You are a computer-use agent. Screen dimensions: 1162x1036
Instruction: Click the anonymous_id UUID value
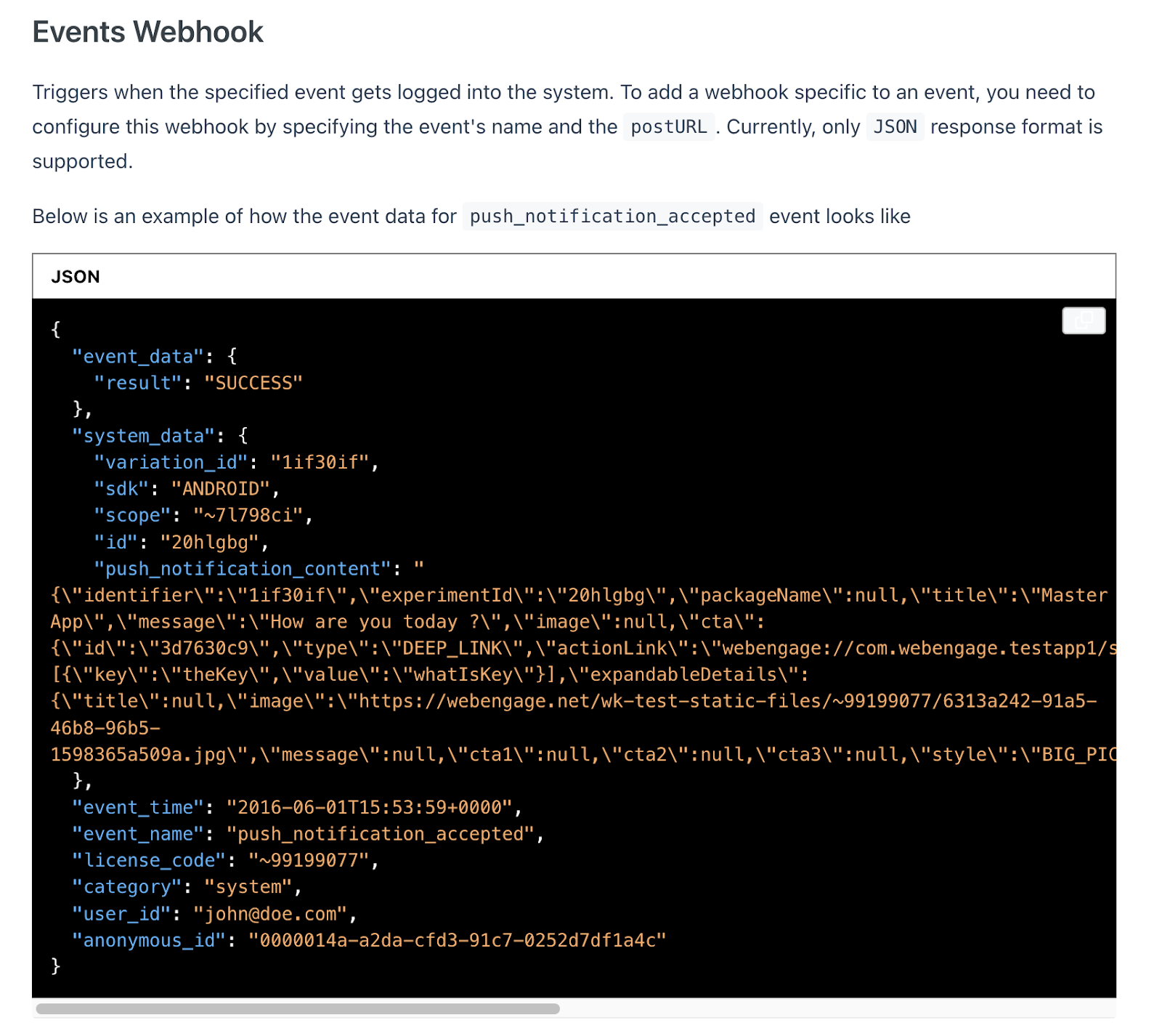pos(457,941)
